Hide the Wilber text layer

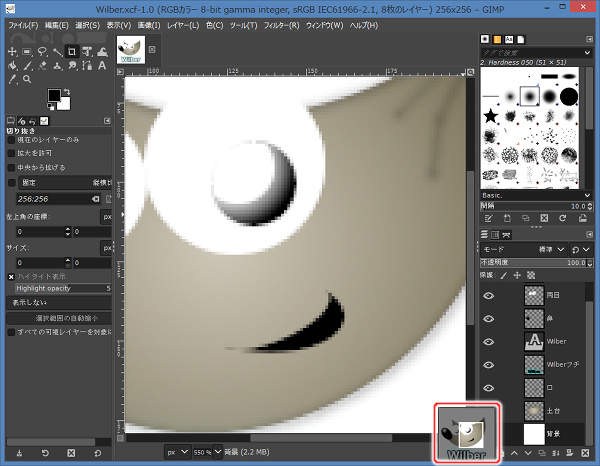point(488,341)
